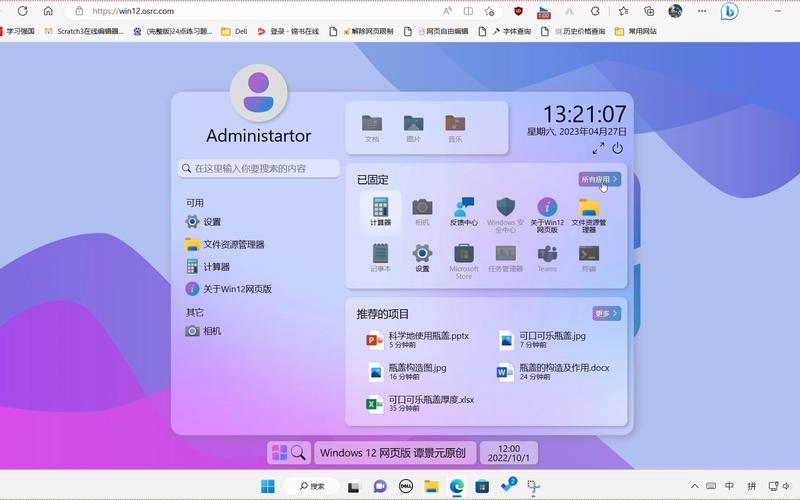Image resolution: width=800 pixels, height=500 pixels.
Task: Open 设置 in the available list
Action: (204, 222)
